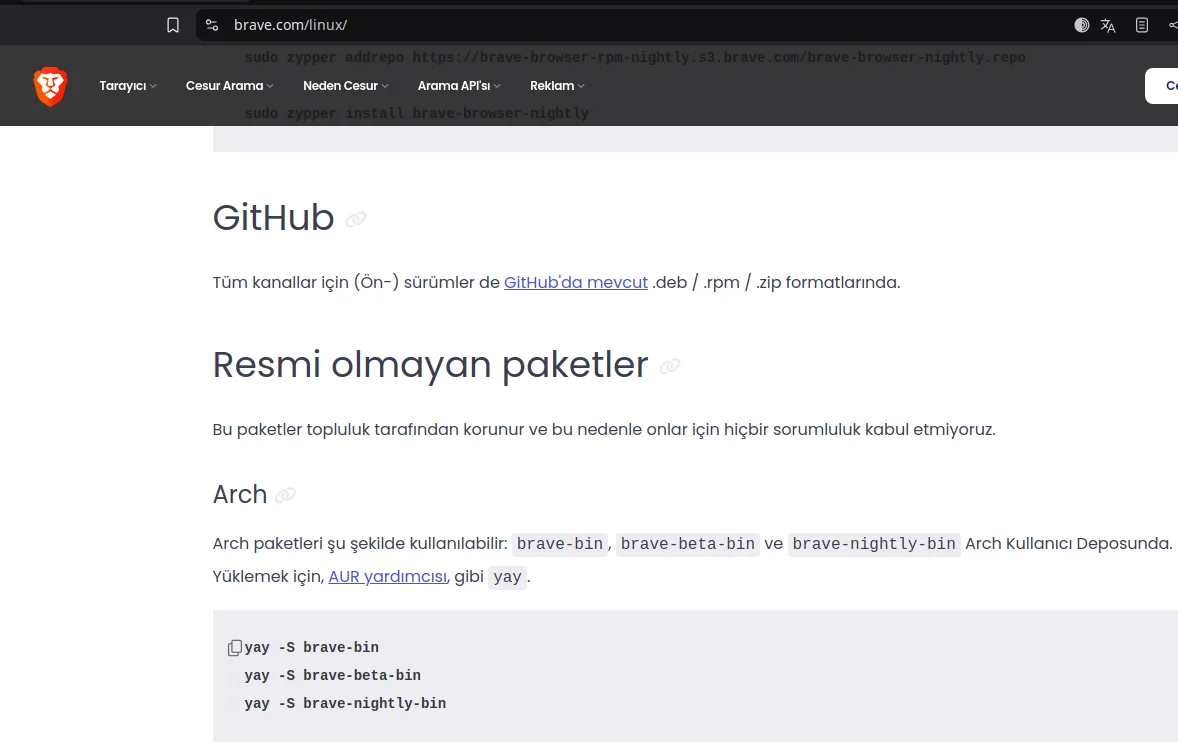This screenshot has width=1178, height=755.
Task: Click the inline brave-beta-bin code label
Action: 687,544
